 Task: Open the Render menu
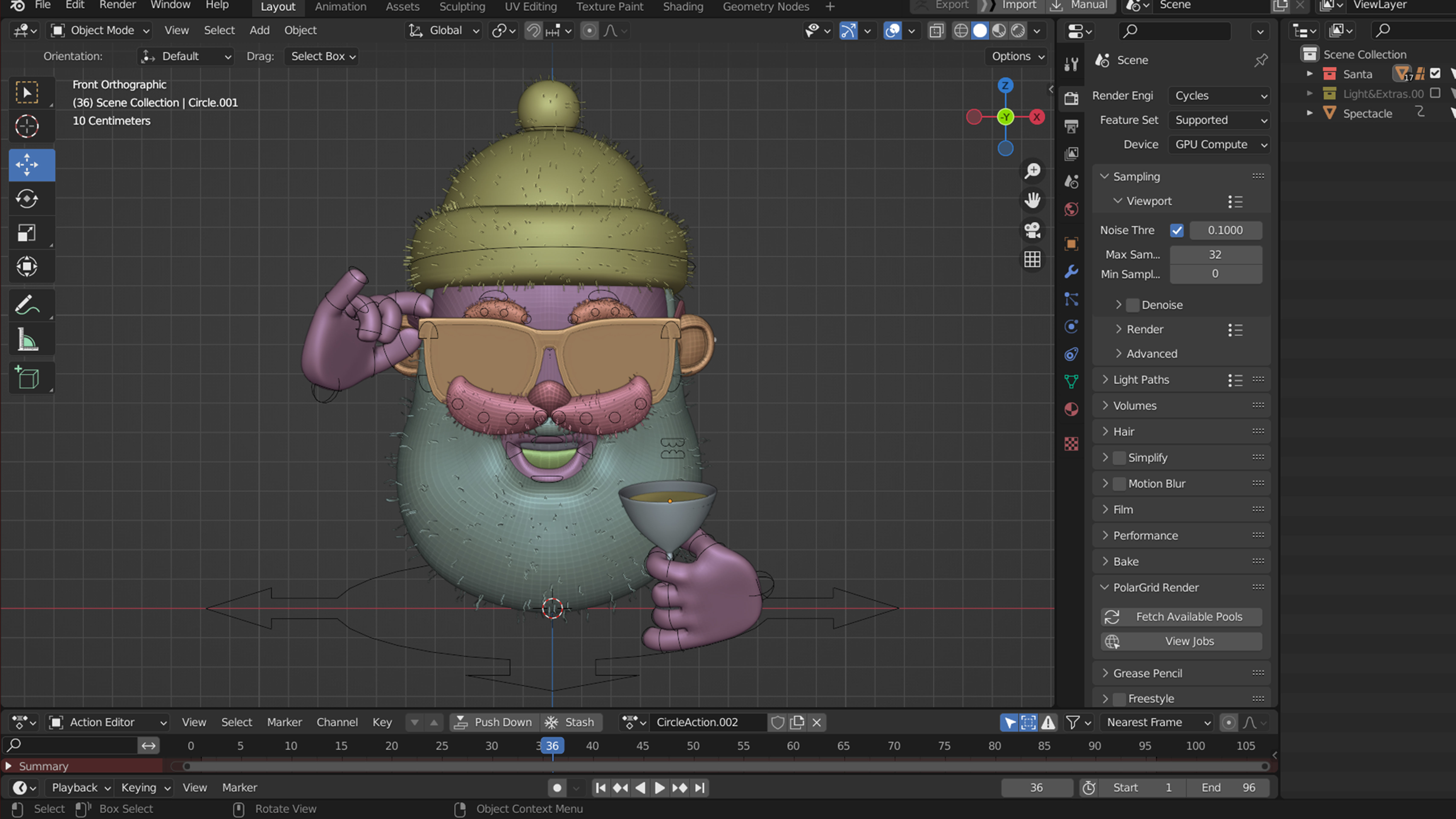pos(118,5)
